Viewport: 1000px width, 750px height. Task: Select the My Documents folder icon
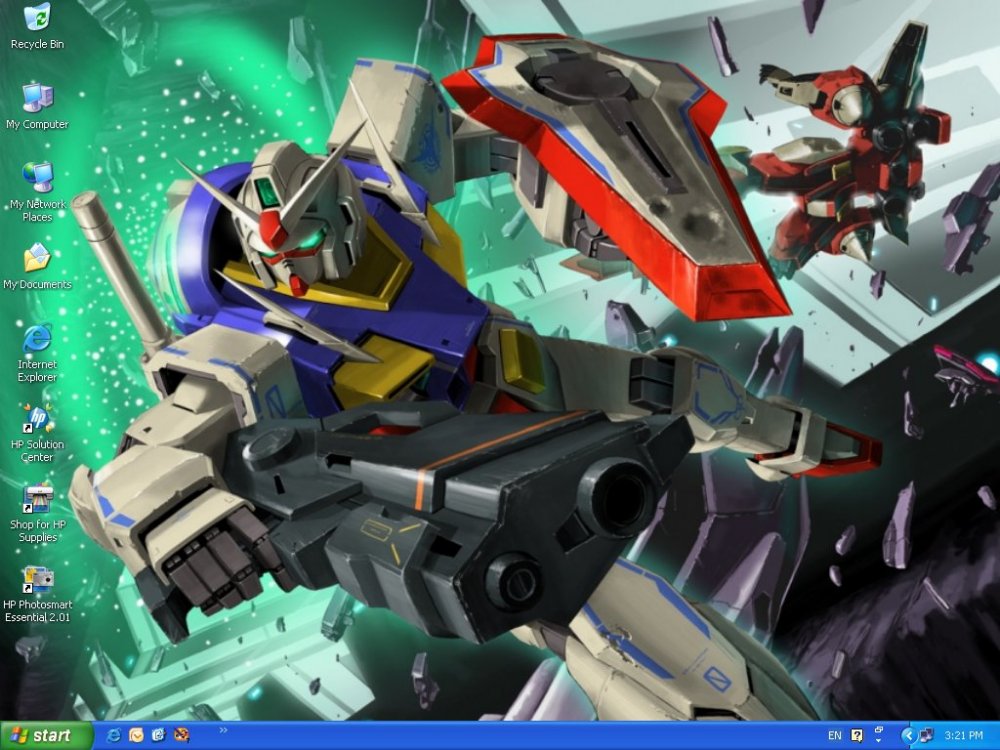point(37,267)
